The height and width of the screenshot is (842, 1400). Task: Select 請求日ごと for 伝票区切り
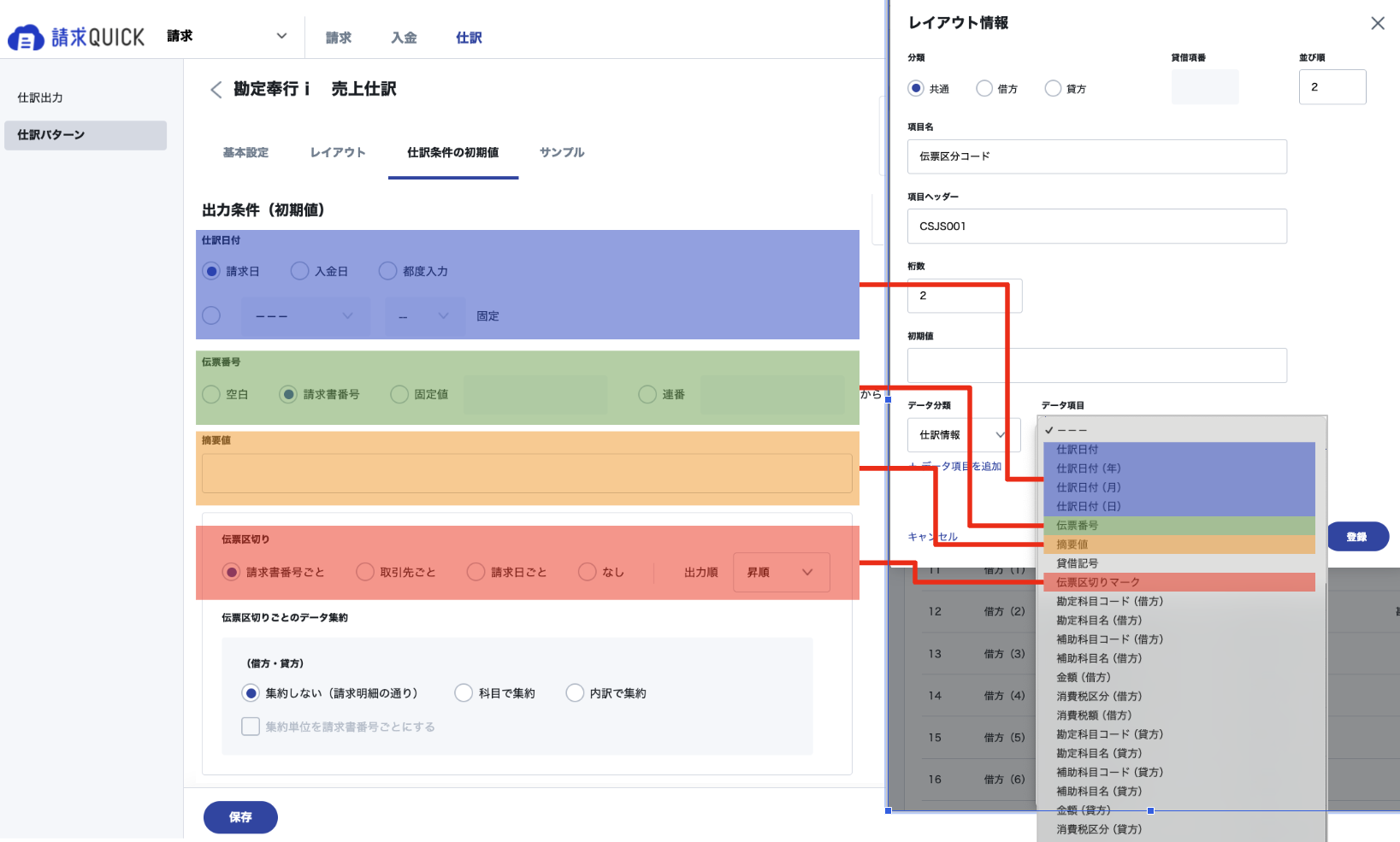point(476,572)
